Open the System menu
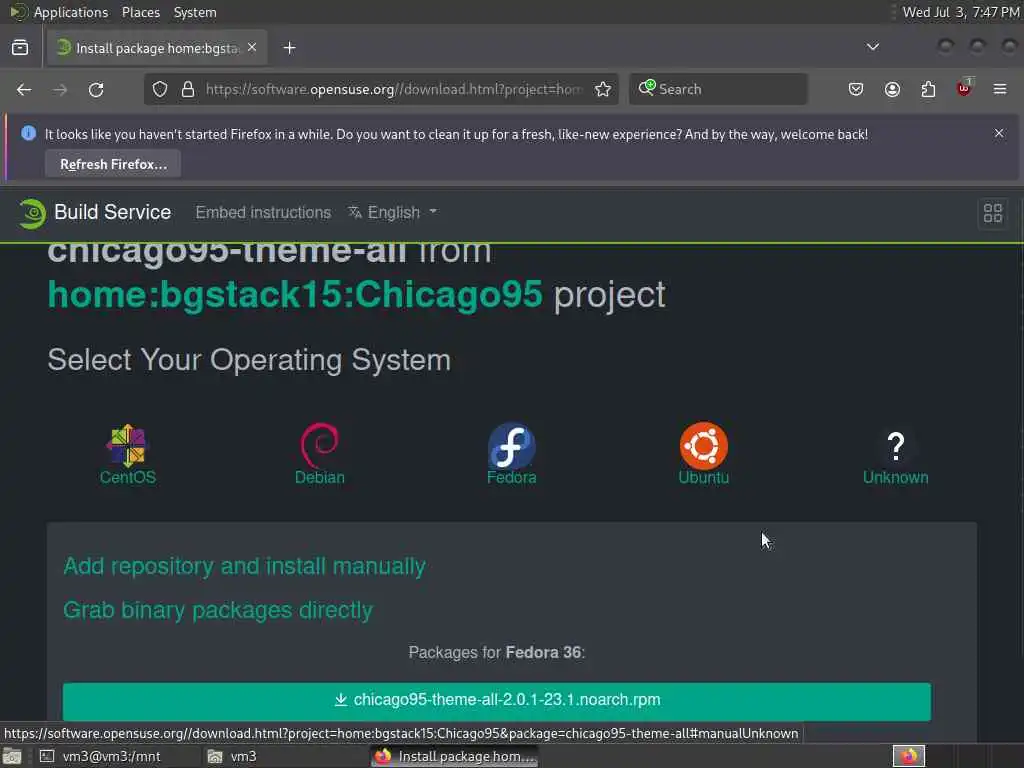Viewport: 1024px width, 768px height. pyautogui.click(x=195, y=12)
